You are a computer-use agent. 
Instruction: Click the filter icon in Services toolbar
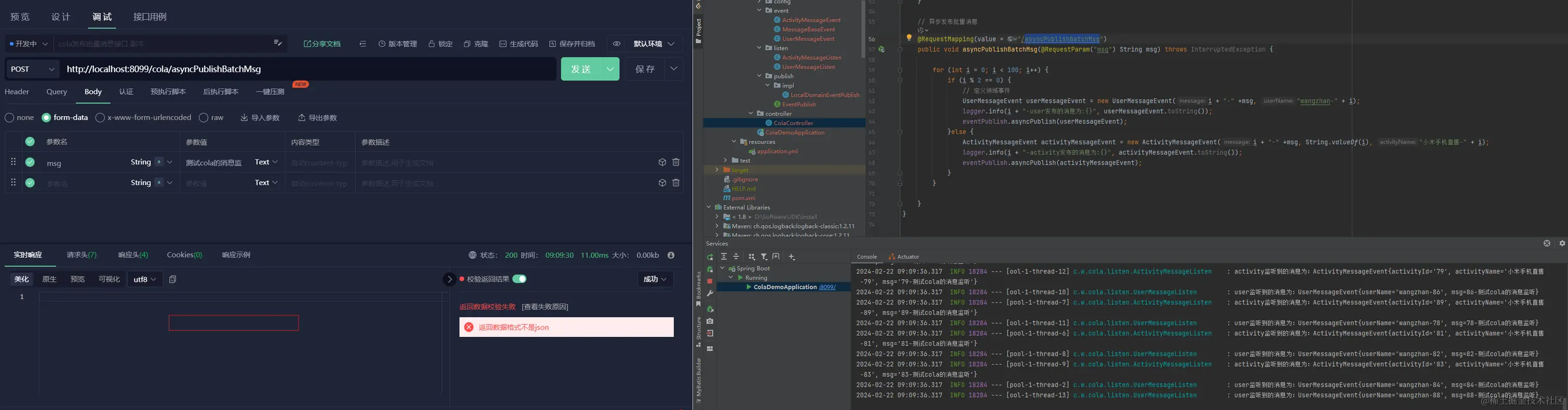[764, 257]
